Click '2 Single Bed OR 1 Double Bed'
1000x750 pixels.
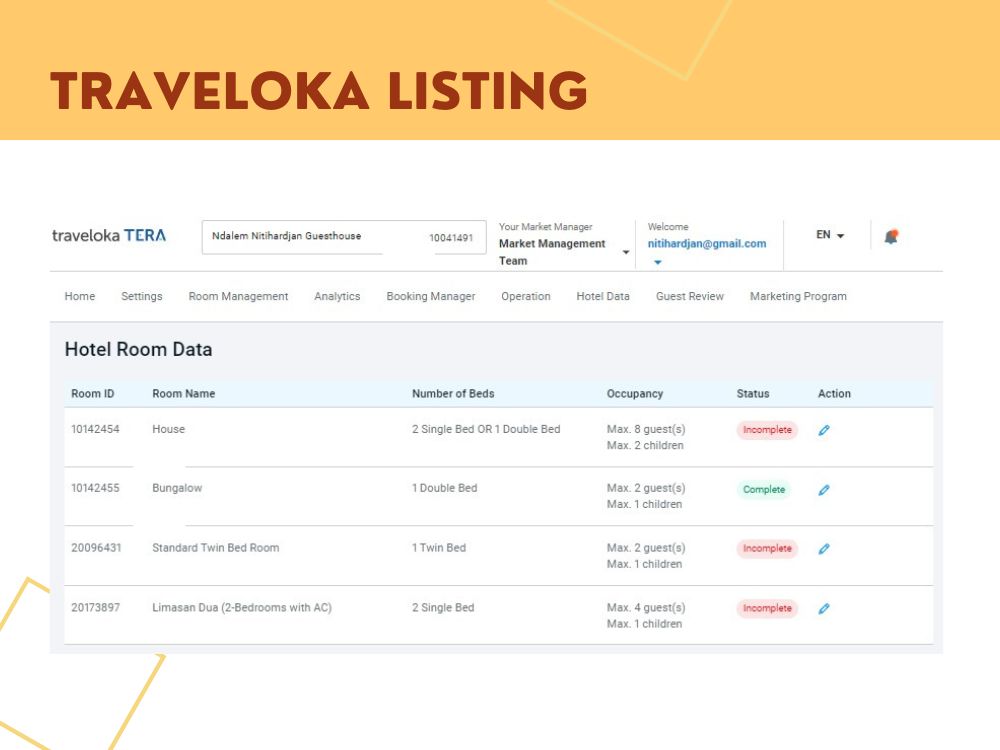pos(486,429)
